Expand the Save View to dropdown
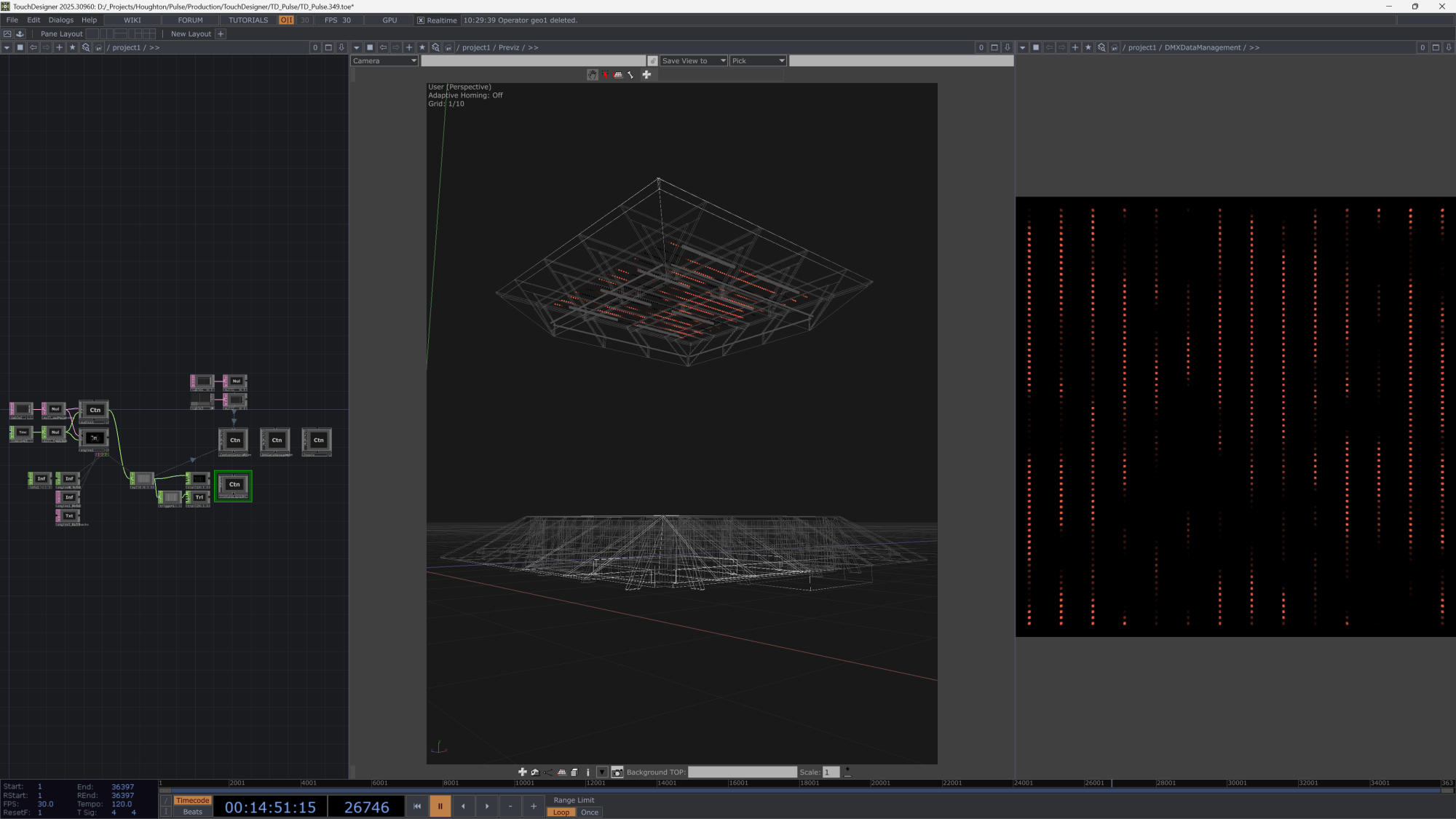 click(x=693, y=61)
